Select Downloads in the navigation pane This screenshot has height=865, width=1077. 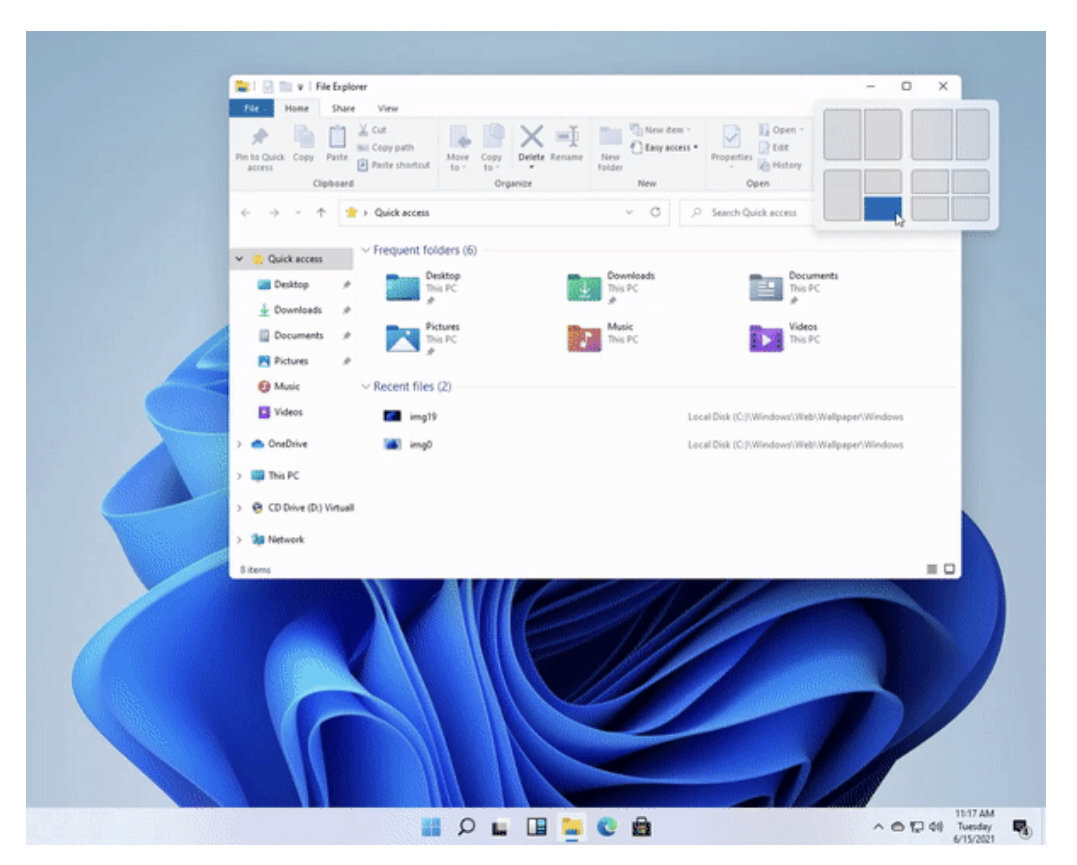pos(297,310)
